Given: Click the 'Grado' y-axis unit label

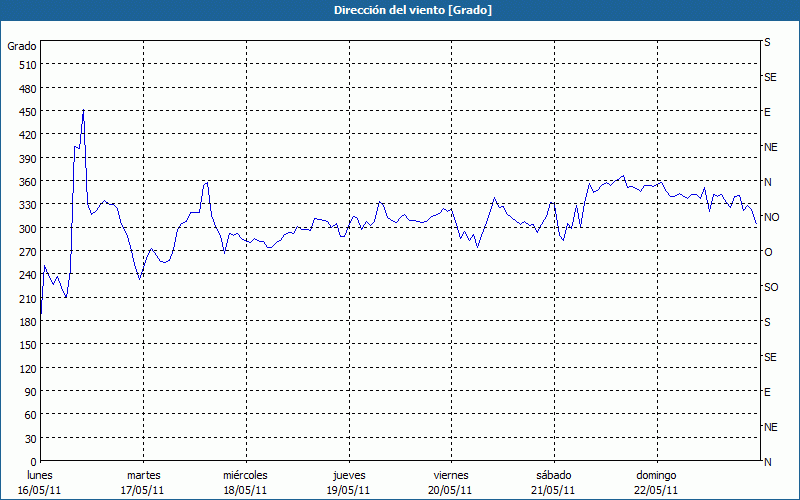Looking at the screenshot, I should click(22, 46).
